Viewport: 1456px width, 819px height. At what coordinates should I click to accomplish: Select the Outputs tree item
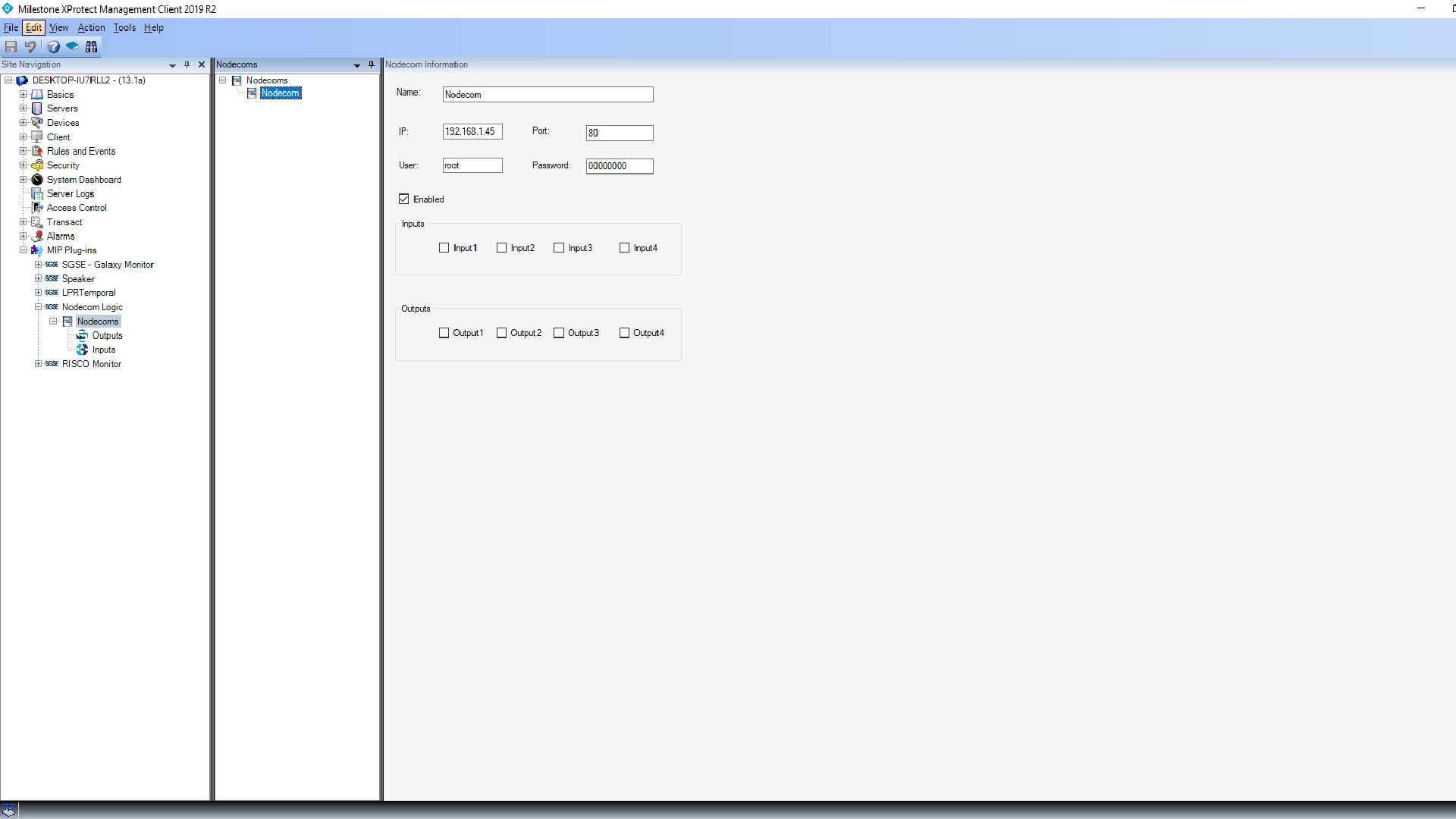[107, 335]
